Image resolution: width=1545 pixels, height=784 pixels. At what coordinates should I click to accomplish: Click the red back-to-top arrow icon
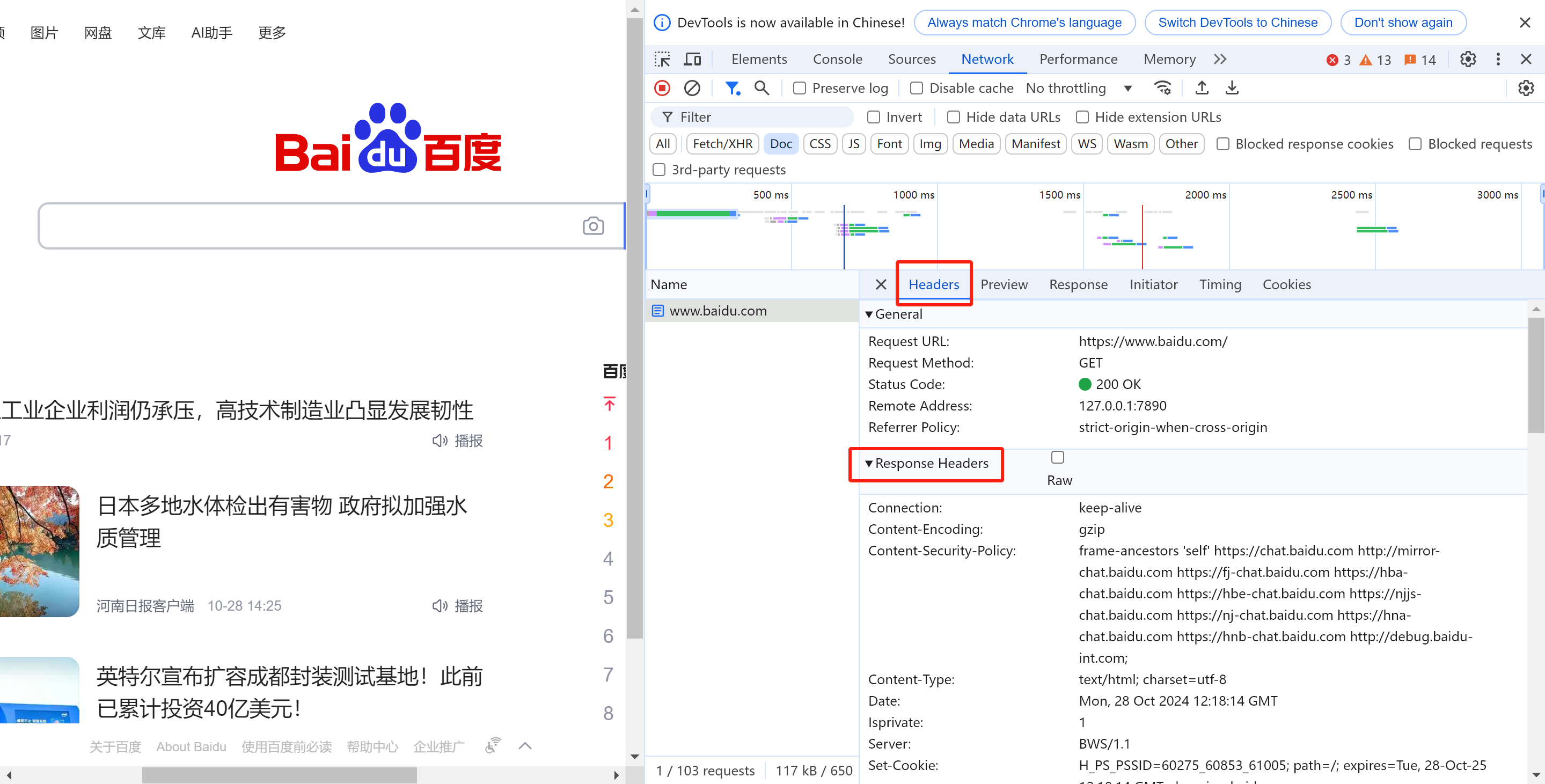610,404
